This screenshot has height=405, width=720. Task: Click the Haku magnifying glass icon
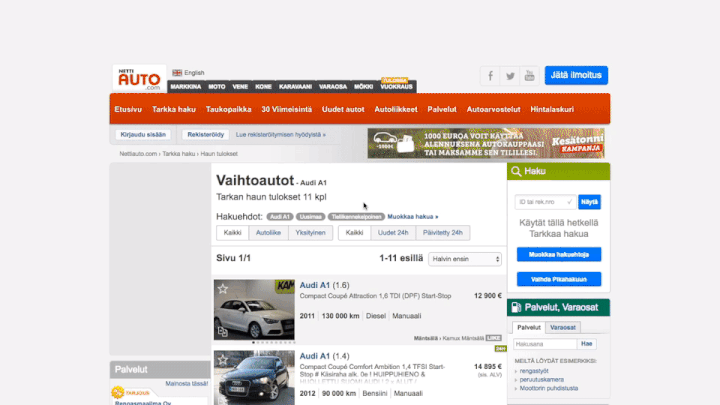click(516, 171)
